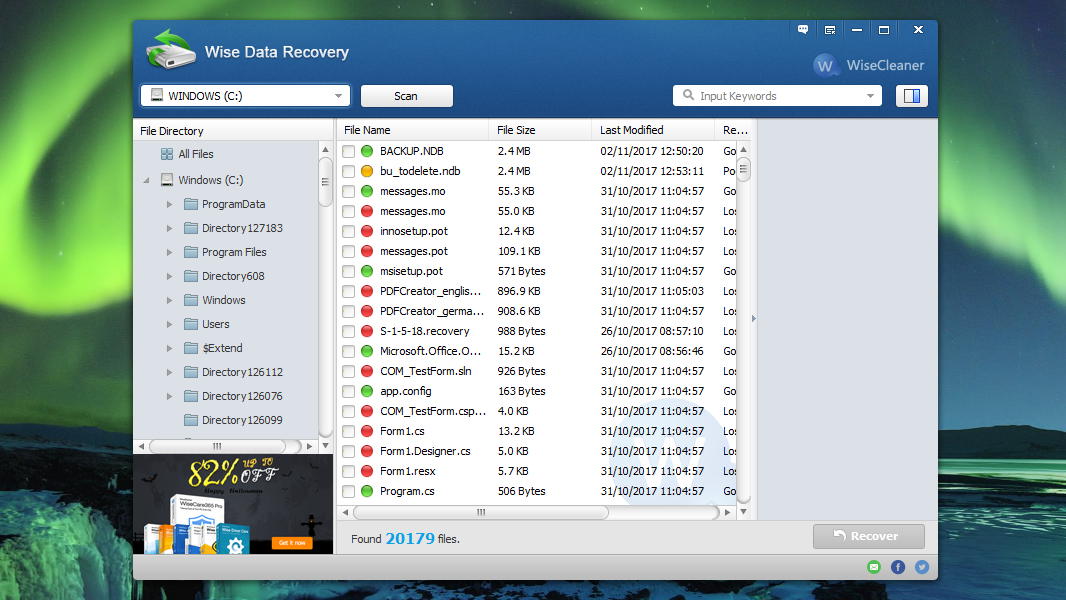Image resolution: width=1066 pixels, height=600 pixels.
Task: Click the $Extend folder icon
Action: click(x=191, y=348)
